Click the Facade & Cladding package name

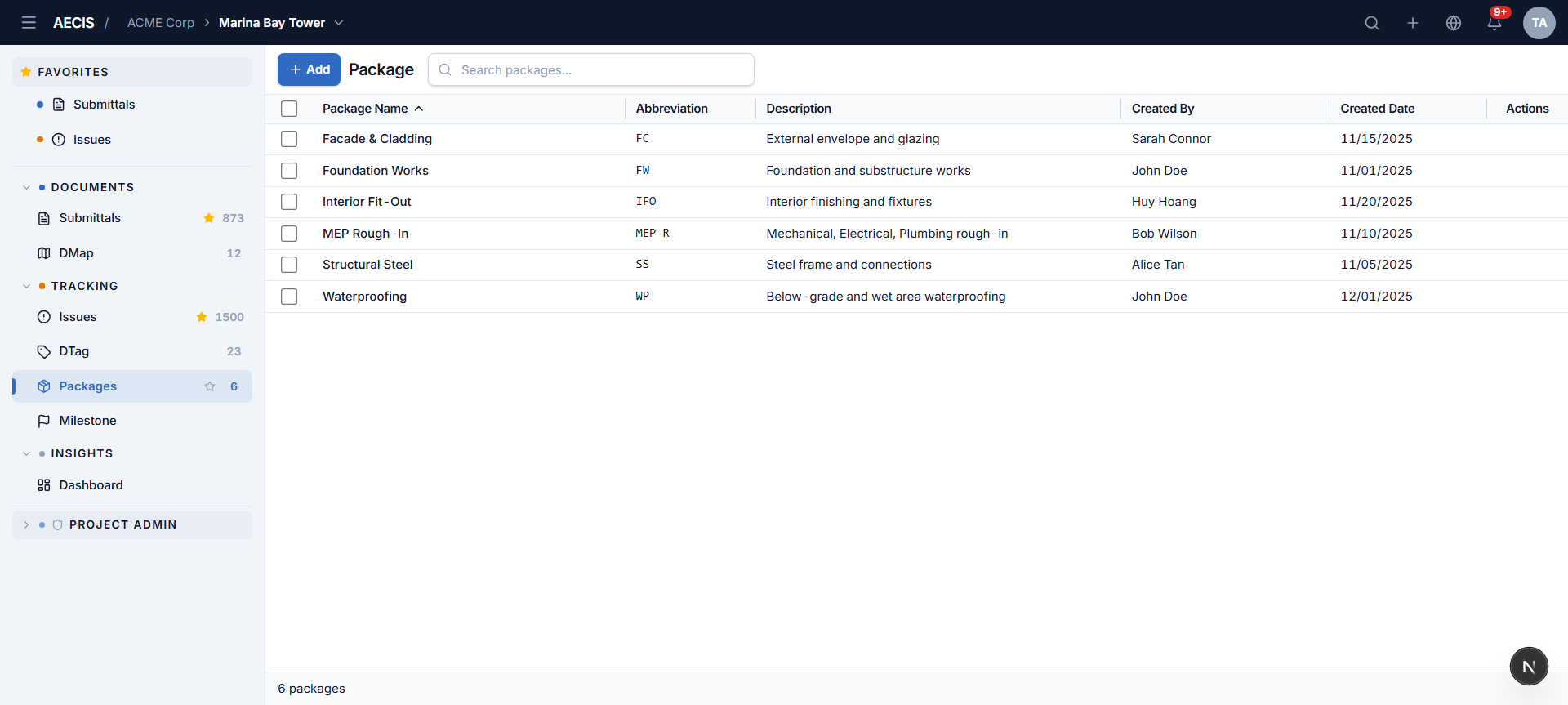pos(377,139)
